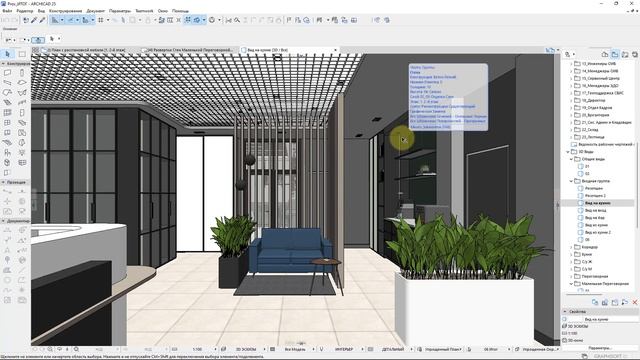The image size is (640, 360).
Task: Open the Конструирование menu
Action: (x=65, y=11)
